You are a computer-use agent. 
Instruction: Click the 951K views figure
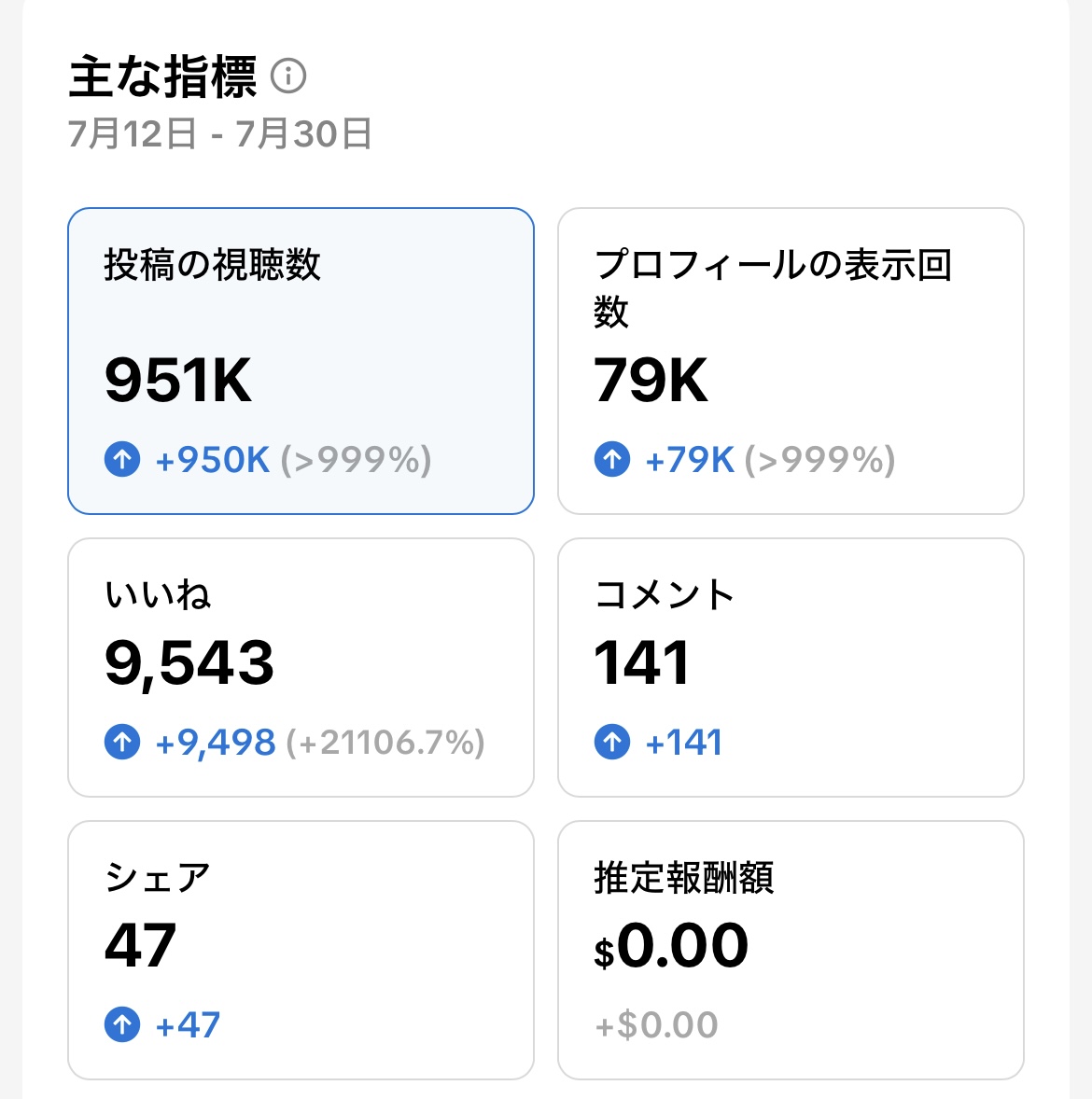178,381
